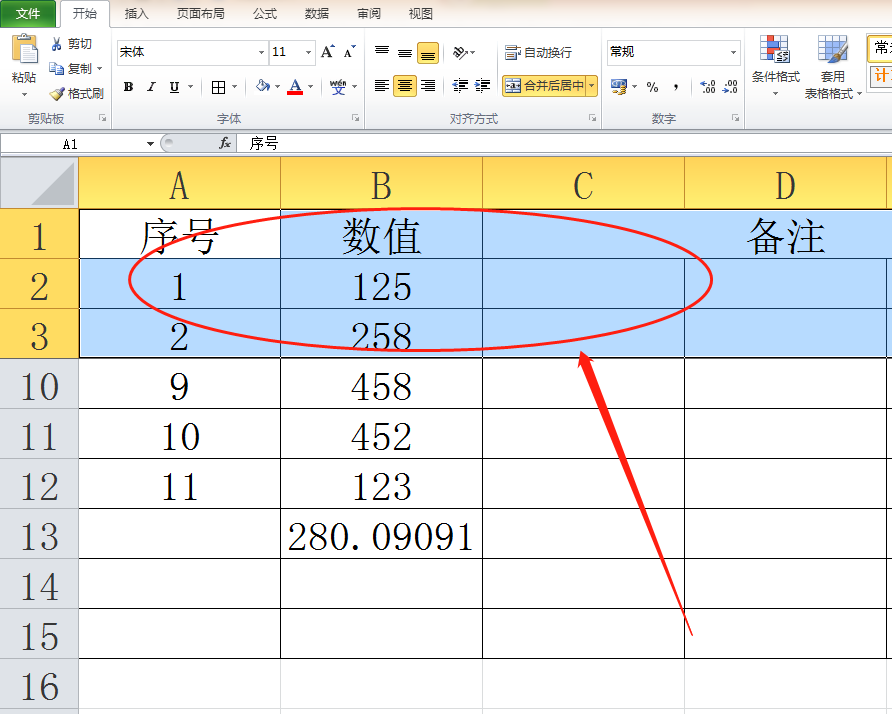Image resolution: width=892 pixels, height=714 pixels.
Task: Open the 文件 menu
Action: click(29, 14)
